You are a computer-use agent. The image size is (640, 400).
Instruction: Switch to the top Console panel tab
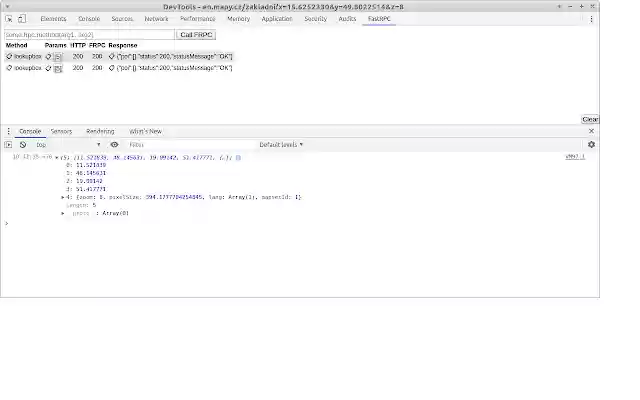tap(89, 19)
